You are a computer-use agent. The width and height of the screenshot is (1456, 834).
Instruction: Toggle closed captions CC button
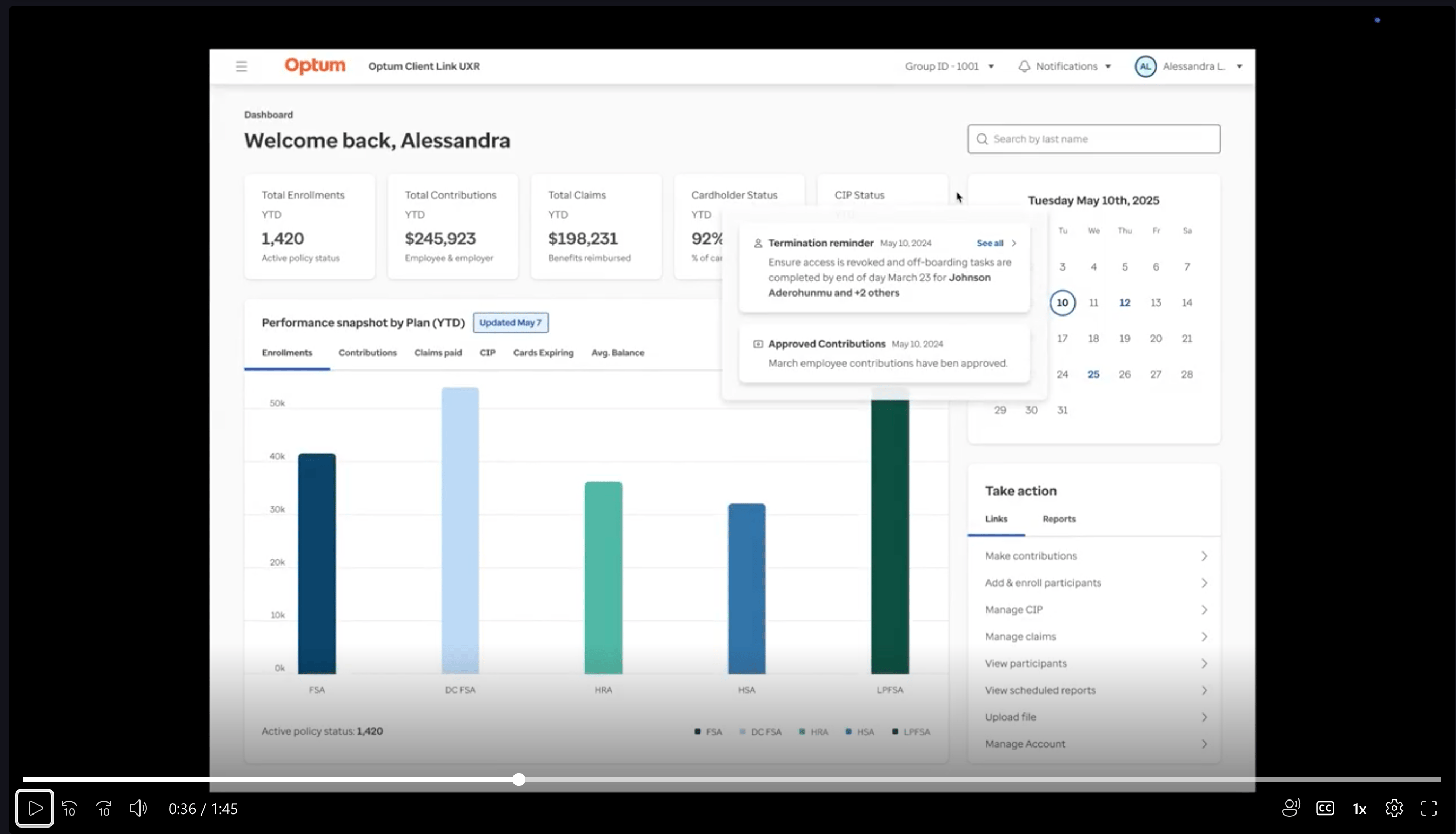click(x=1325, y=808)
